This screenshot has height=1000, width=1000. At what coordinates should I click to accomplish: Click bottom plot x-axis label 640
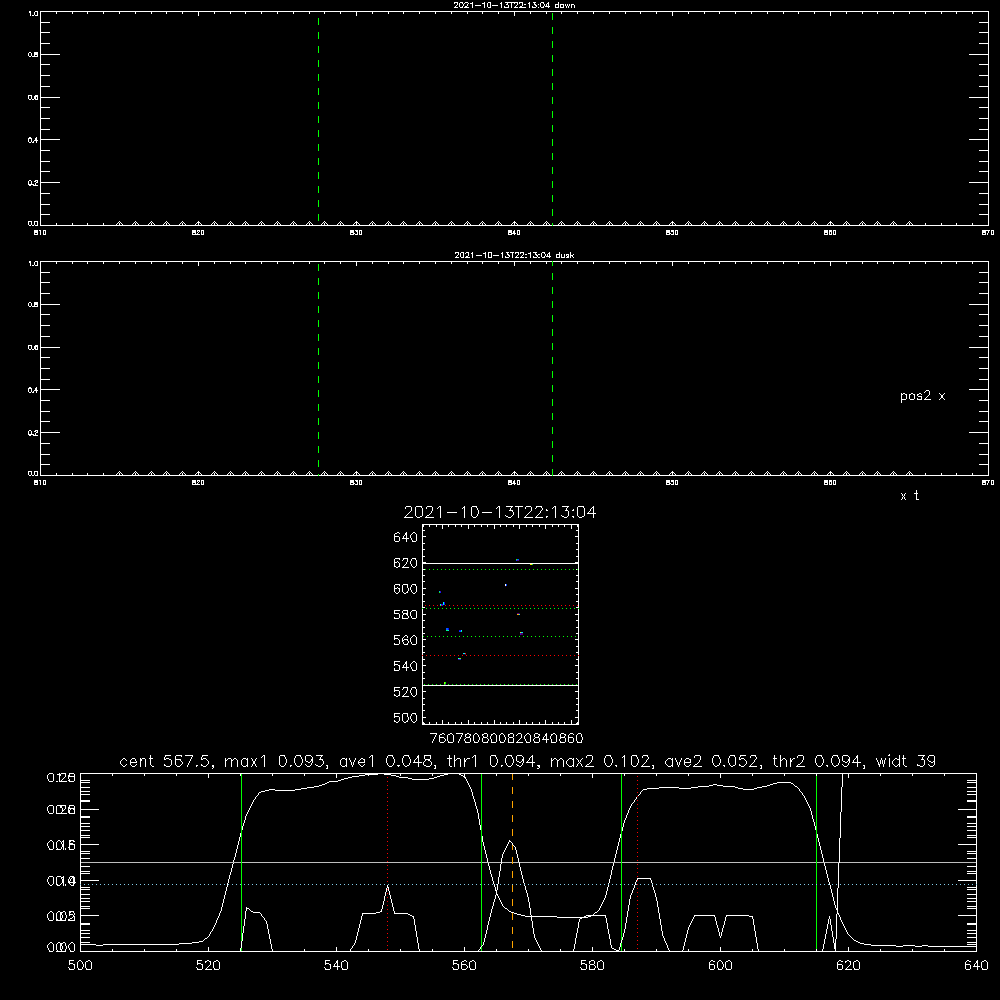click(976, 966)
